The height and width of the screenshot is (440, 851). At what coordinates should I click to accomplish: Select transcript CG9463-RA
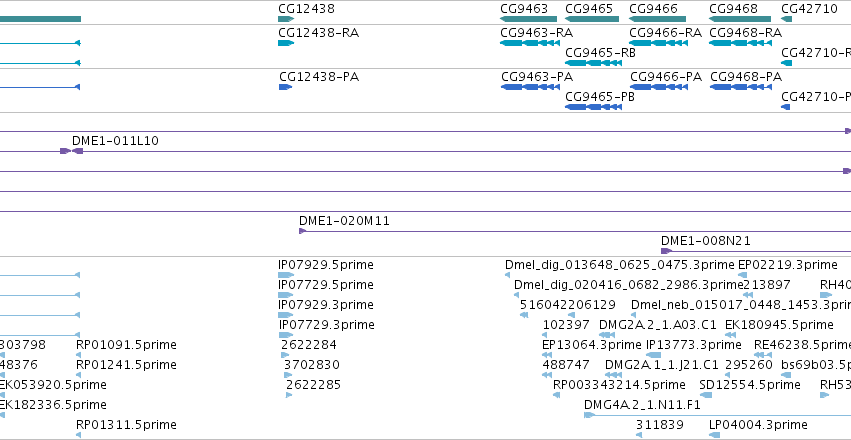point(536,33)
